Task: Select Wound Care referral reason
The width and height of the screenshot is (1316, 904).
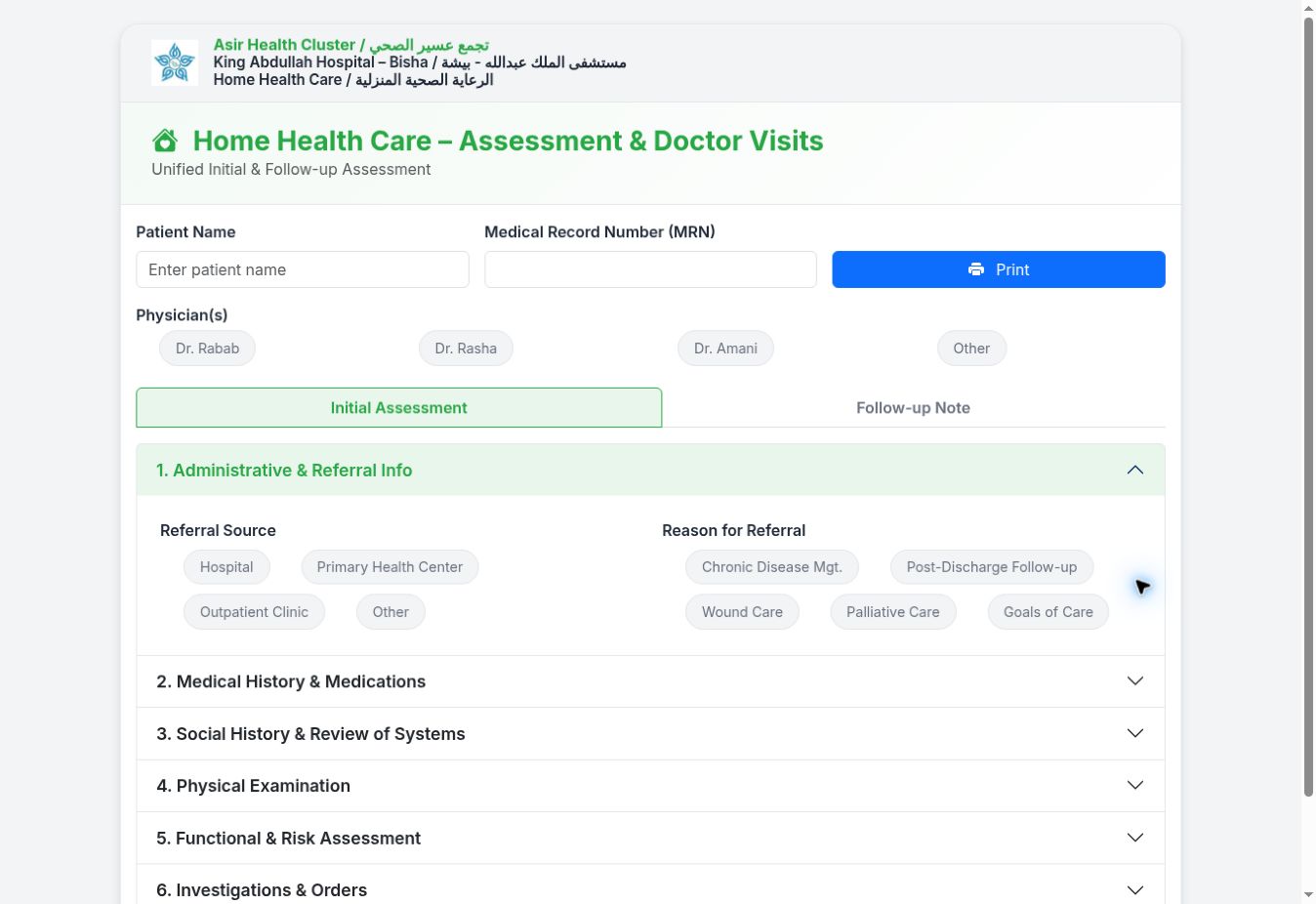Action: (742, 612)
